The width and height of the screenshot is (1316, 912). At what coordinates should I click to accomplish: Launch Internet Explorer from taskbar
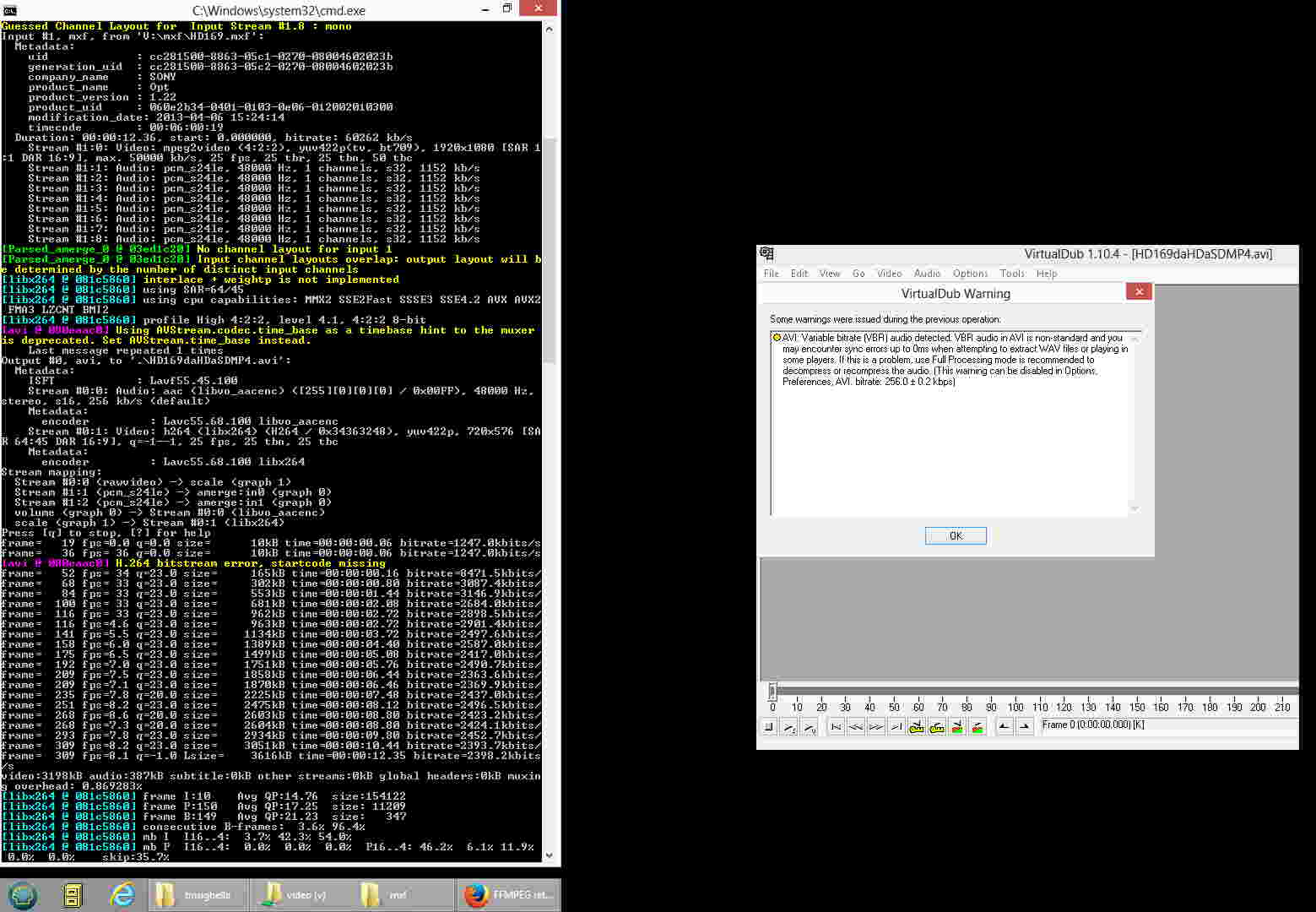click(x=122, y=895)
